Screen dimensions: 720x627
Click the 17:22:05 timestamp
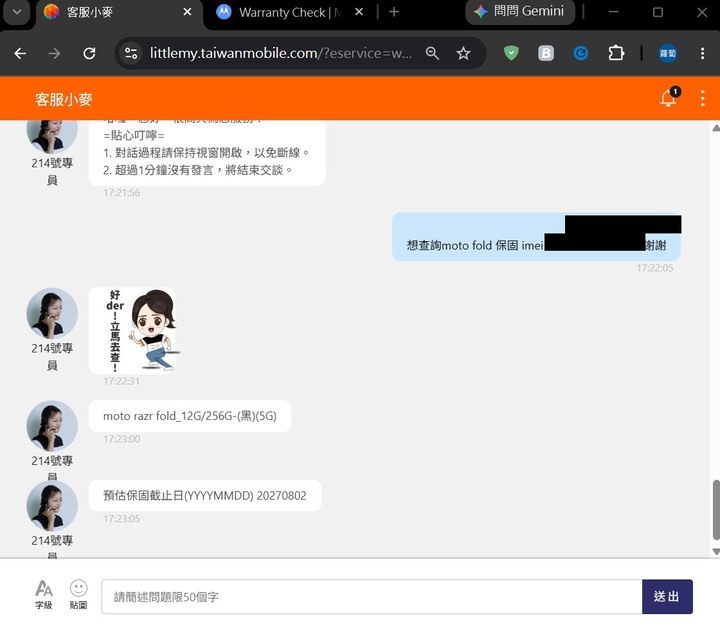(655, 268)
